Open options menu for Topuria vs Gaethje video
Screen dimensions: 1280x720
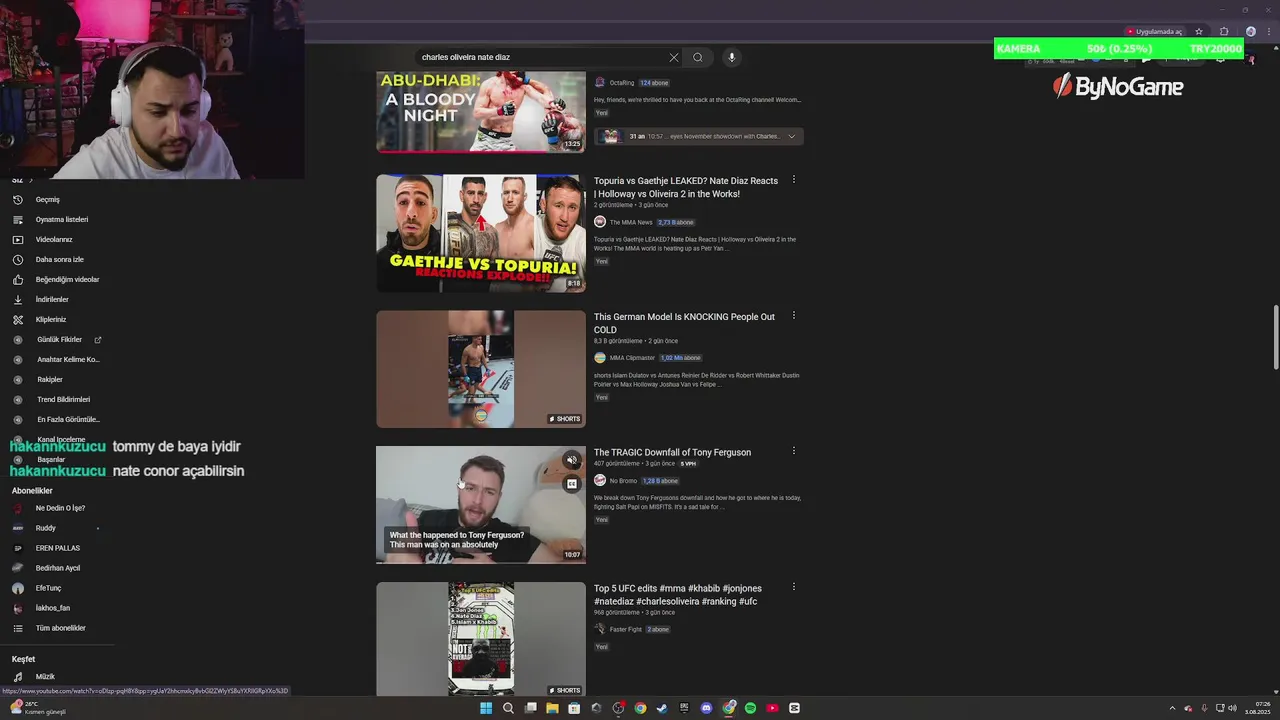(x=794, y=180)
